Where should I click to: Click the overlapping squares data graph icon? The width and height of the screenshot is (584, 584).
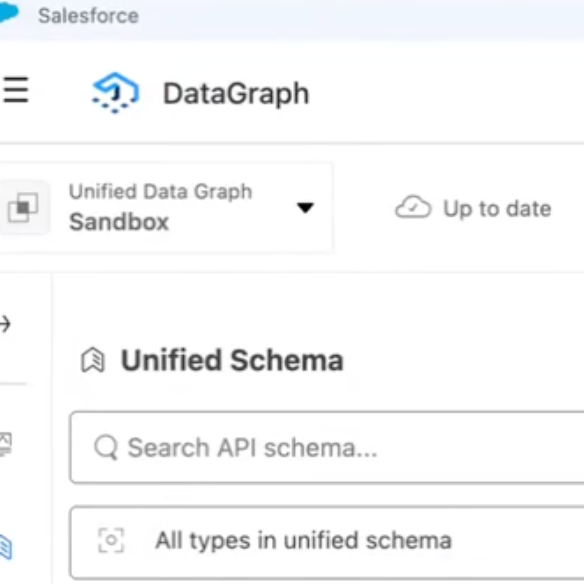tap(23, 207)
